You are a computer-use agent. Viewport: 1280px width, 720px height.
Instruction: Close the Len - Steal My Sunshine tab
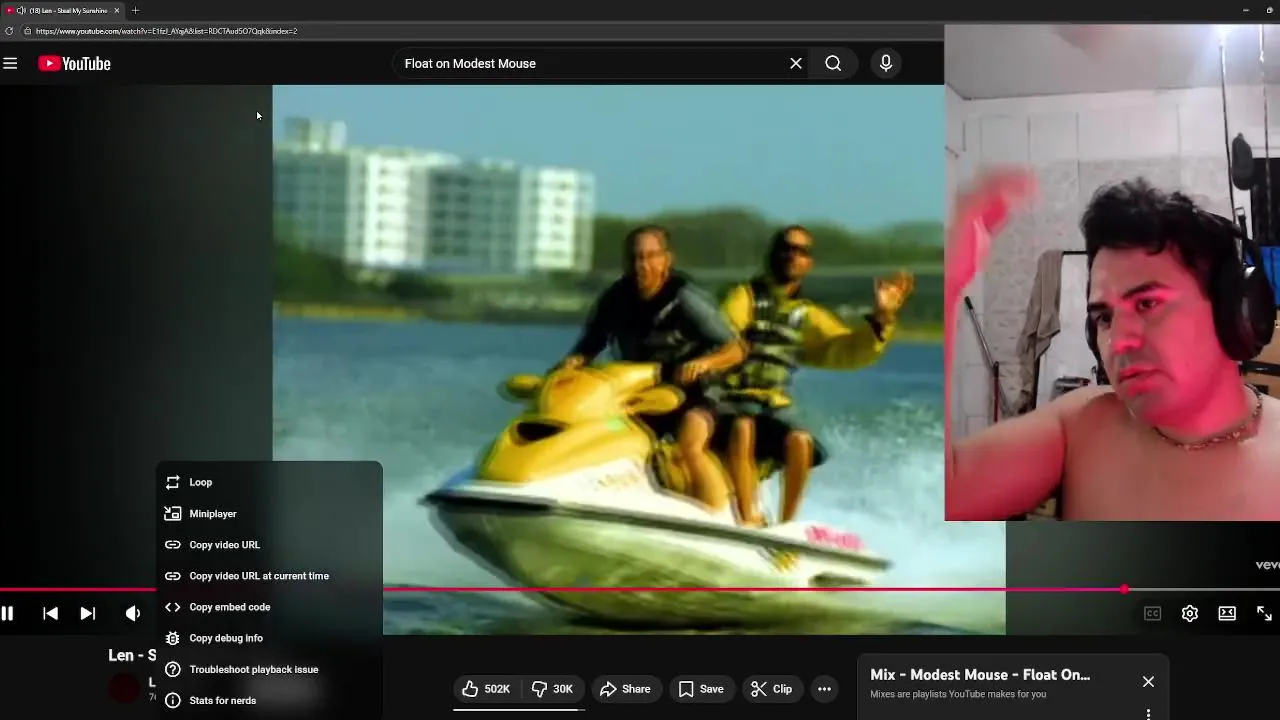point(116,10)
